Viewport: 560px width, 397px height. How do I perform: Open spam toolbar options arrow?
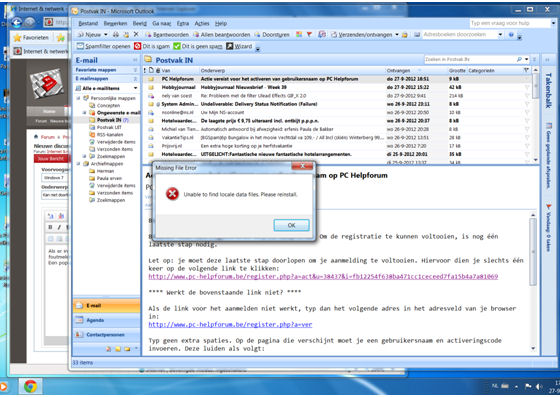[258, 49]
